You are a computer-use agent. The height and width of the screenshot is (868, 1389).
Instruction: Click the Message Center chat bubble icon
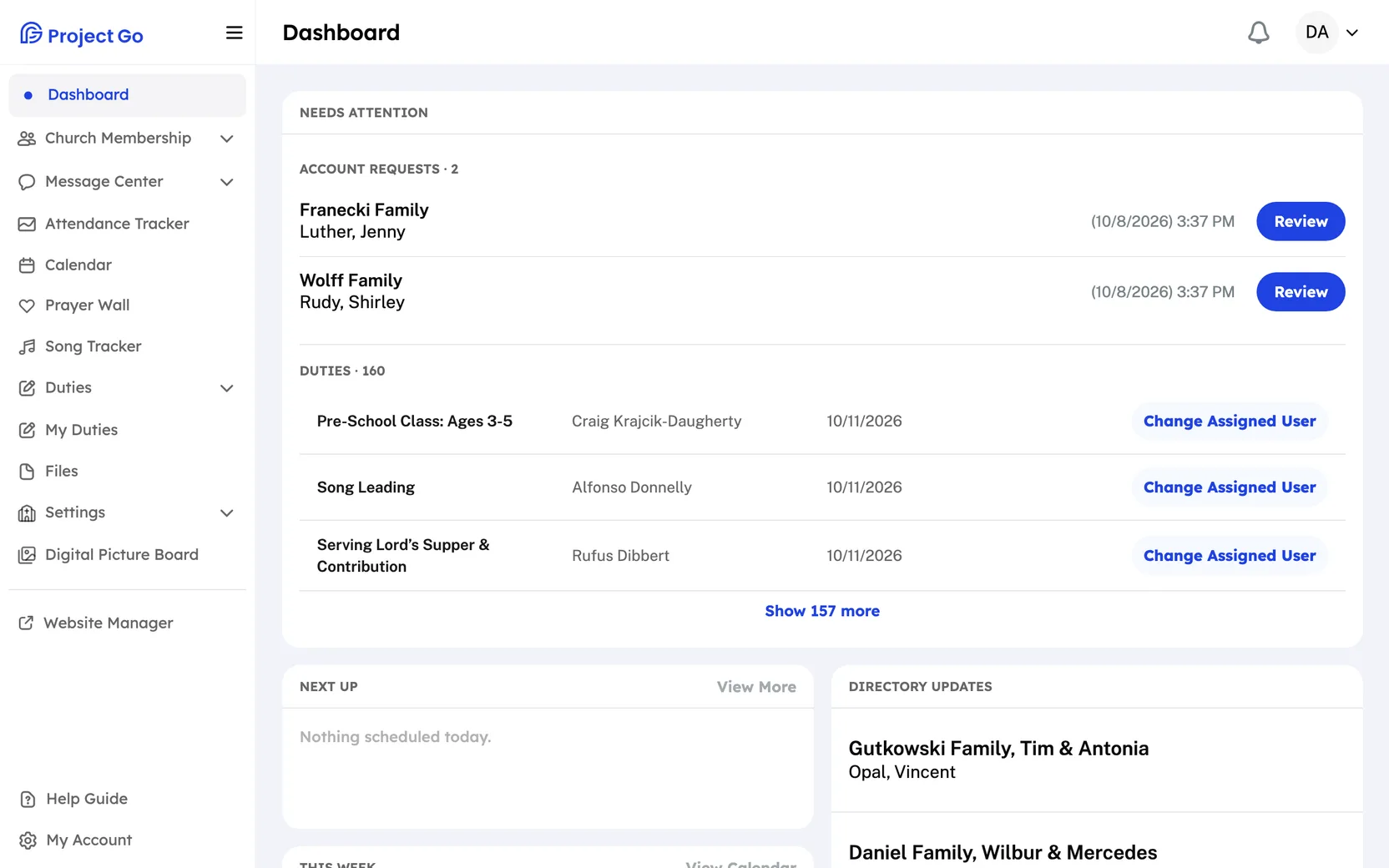[x=27, y=182]
